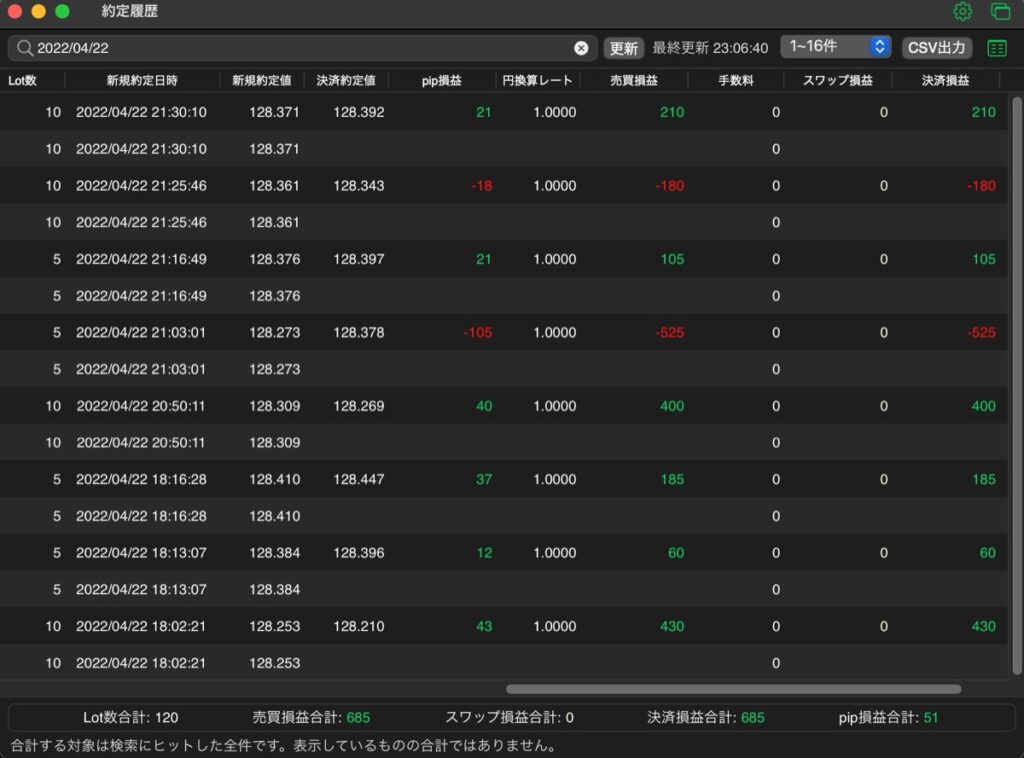Sort by 新規約定日時 column header
The height and width of the screenshot is (758, 1024).
[142, 80]
